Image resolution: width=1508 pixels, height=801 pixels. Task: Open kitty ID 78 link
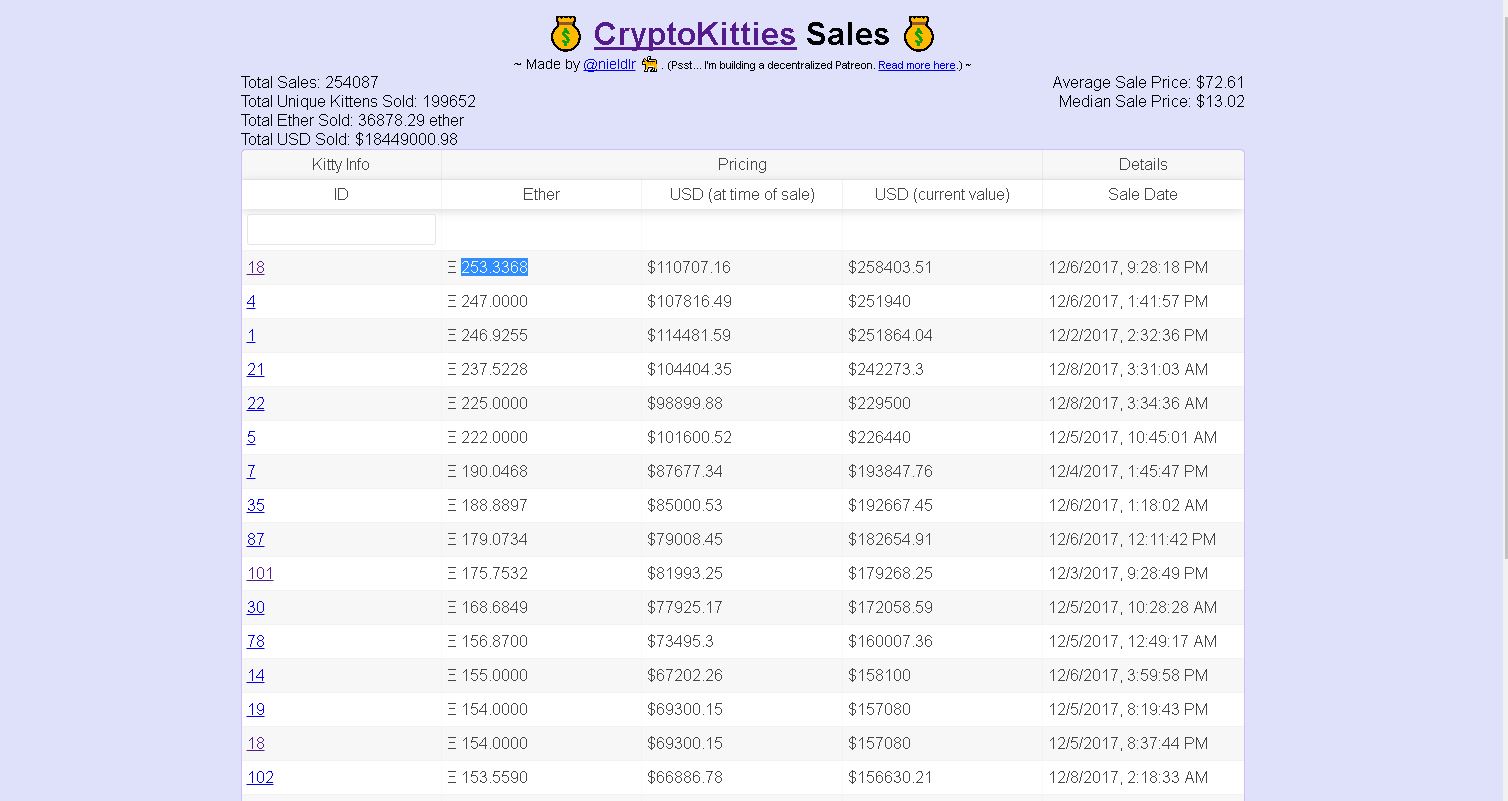[256, 641]
